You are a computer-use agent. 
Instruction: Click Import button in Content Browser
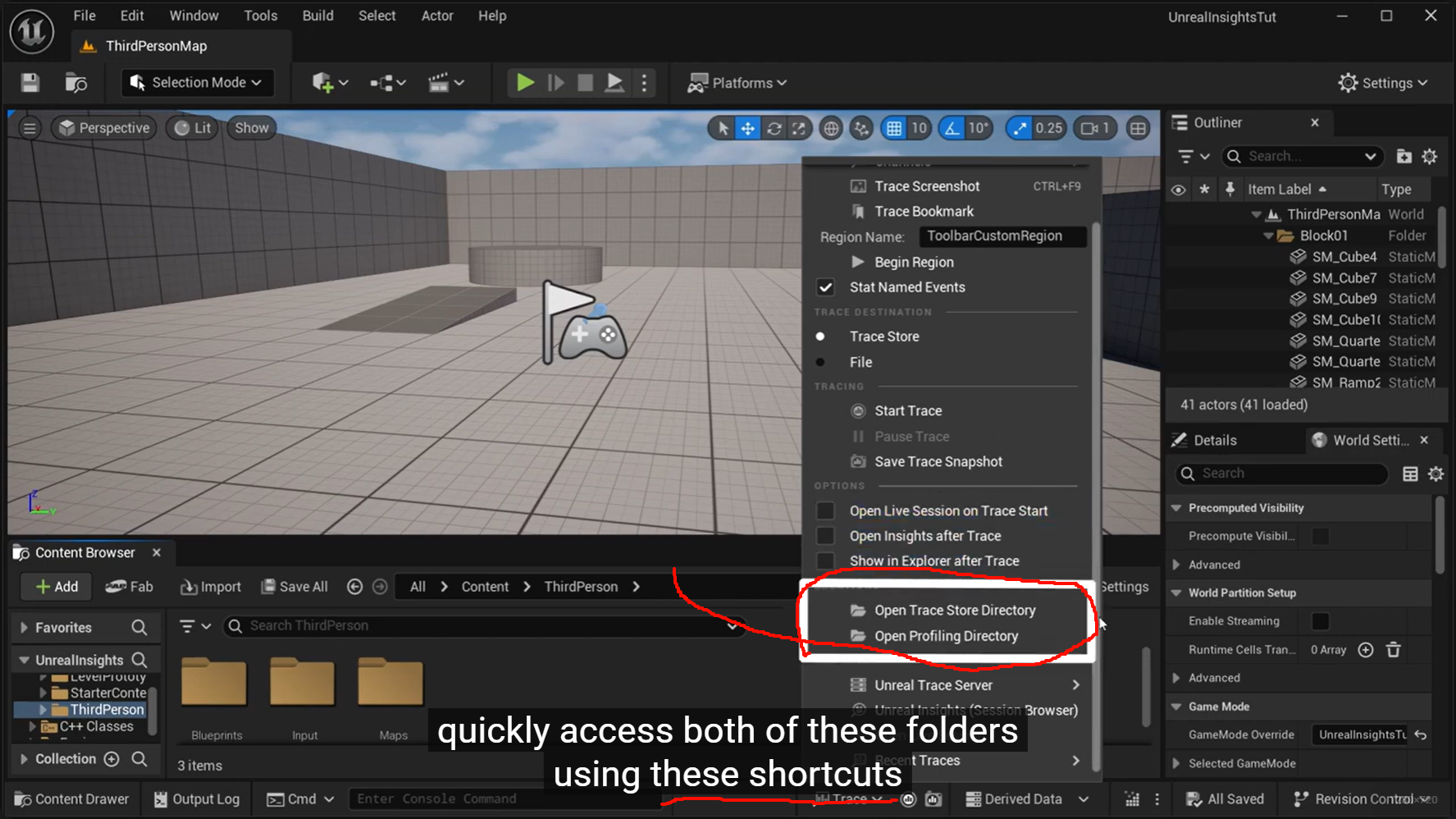pyautogui.click(x=211, y=587)
